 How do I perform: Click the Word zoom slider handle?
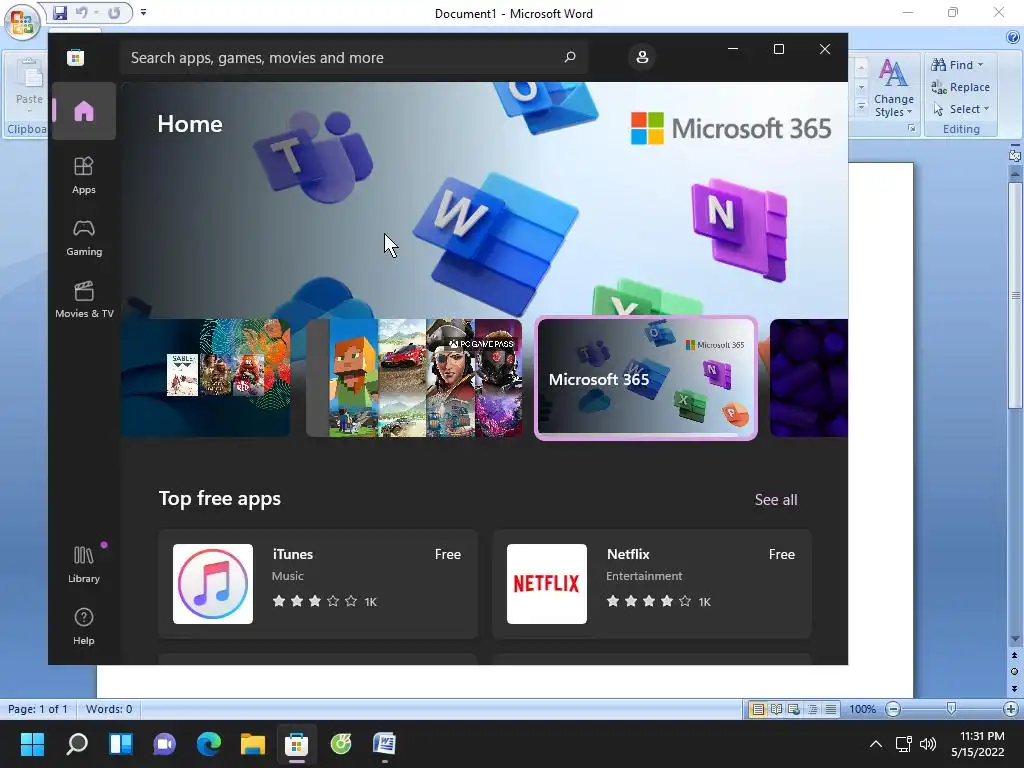[x=952, y=709]
